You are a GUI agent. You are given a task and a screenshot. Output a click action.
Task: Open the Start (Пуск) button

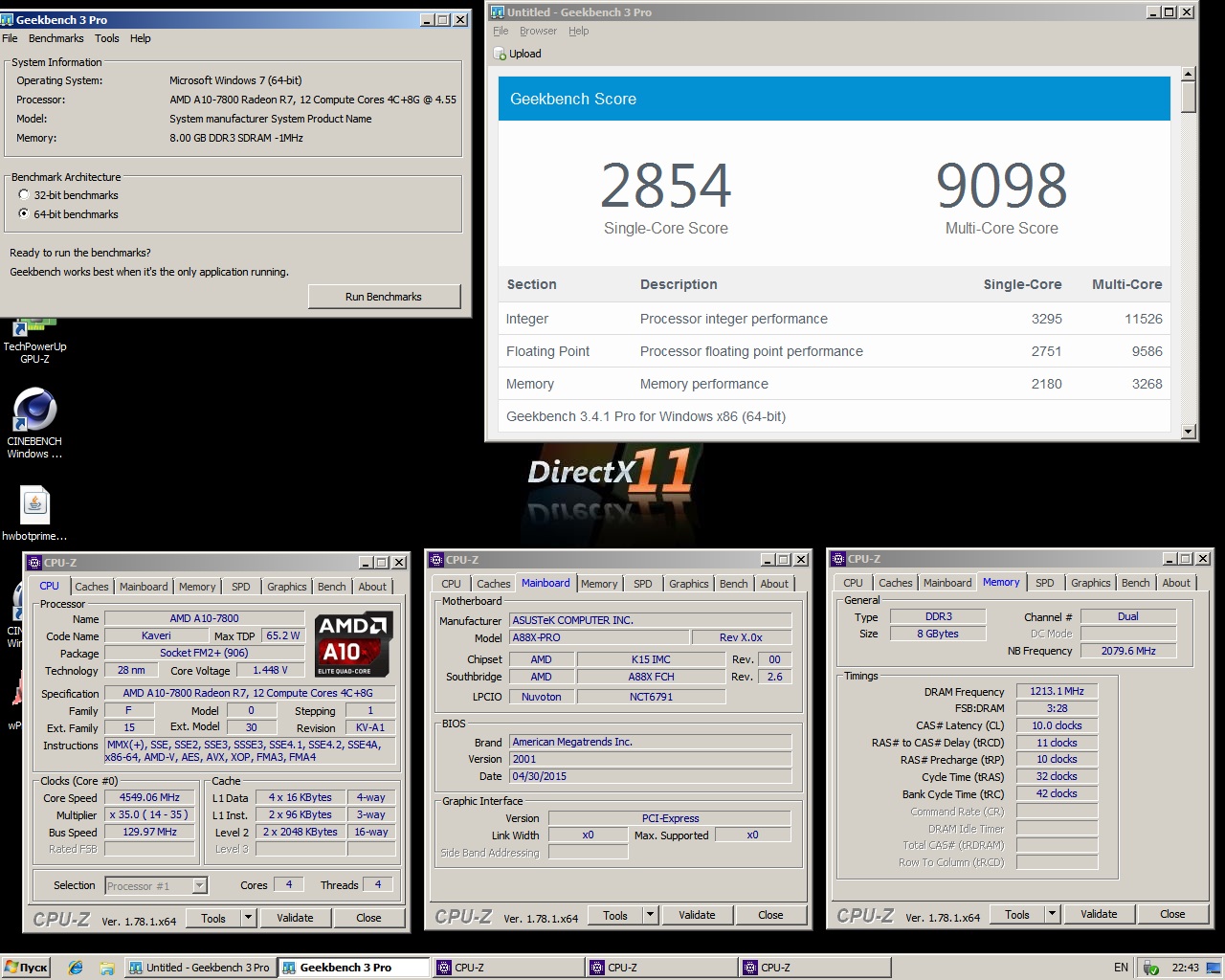coord(27,968)
